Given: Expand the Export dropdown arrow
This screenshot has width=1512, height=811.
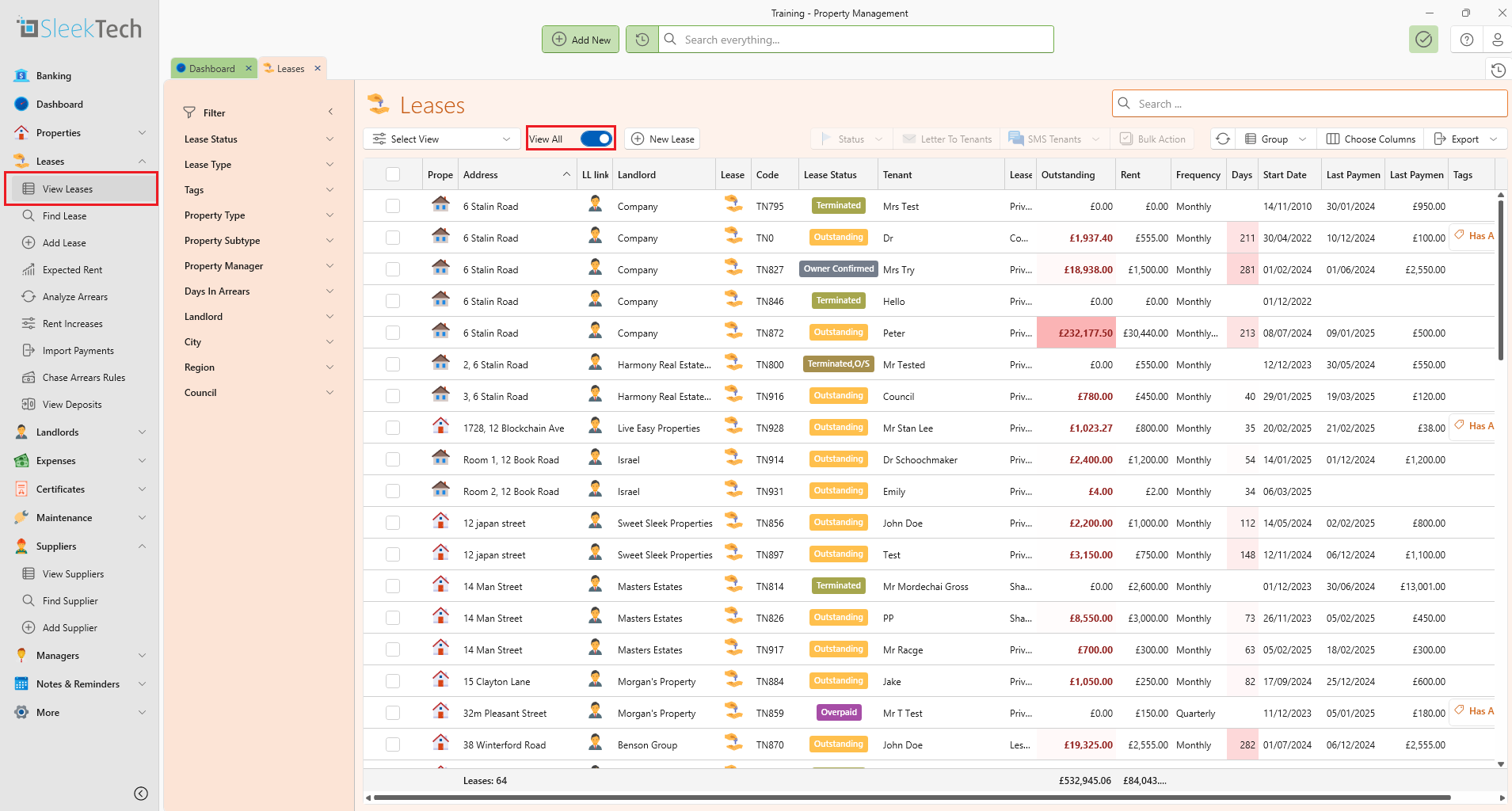Looking at the screenshot, I should pyautogui.click(x=1493, y=139).
